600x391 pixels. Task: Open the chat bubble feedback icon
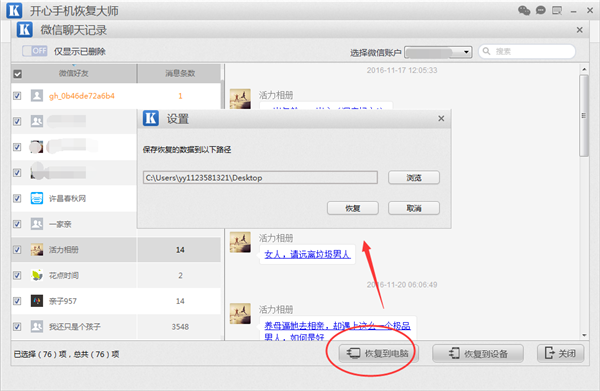pos(540,10)
